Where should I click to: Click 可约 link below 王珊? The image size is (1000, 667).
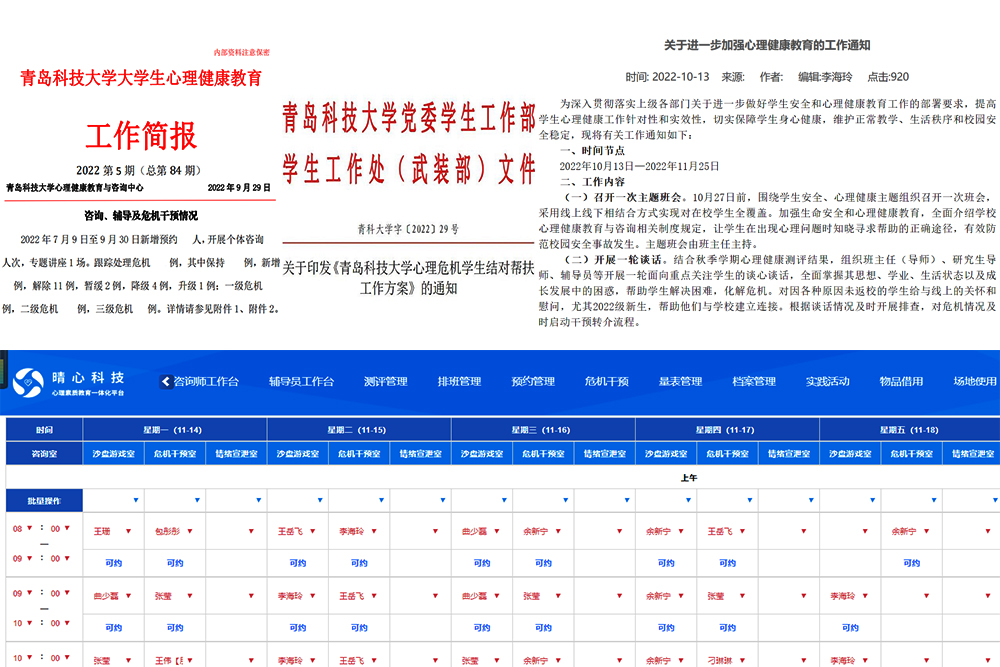(x=114, y=563)
